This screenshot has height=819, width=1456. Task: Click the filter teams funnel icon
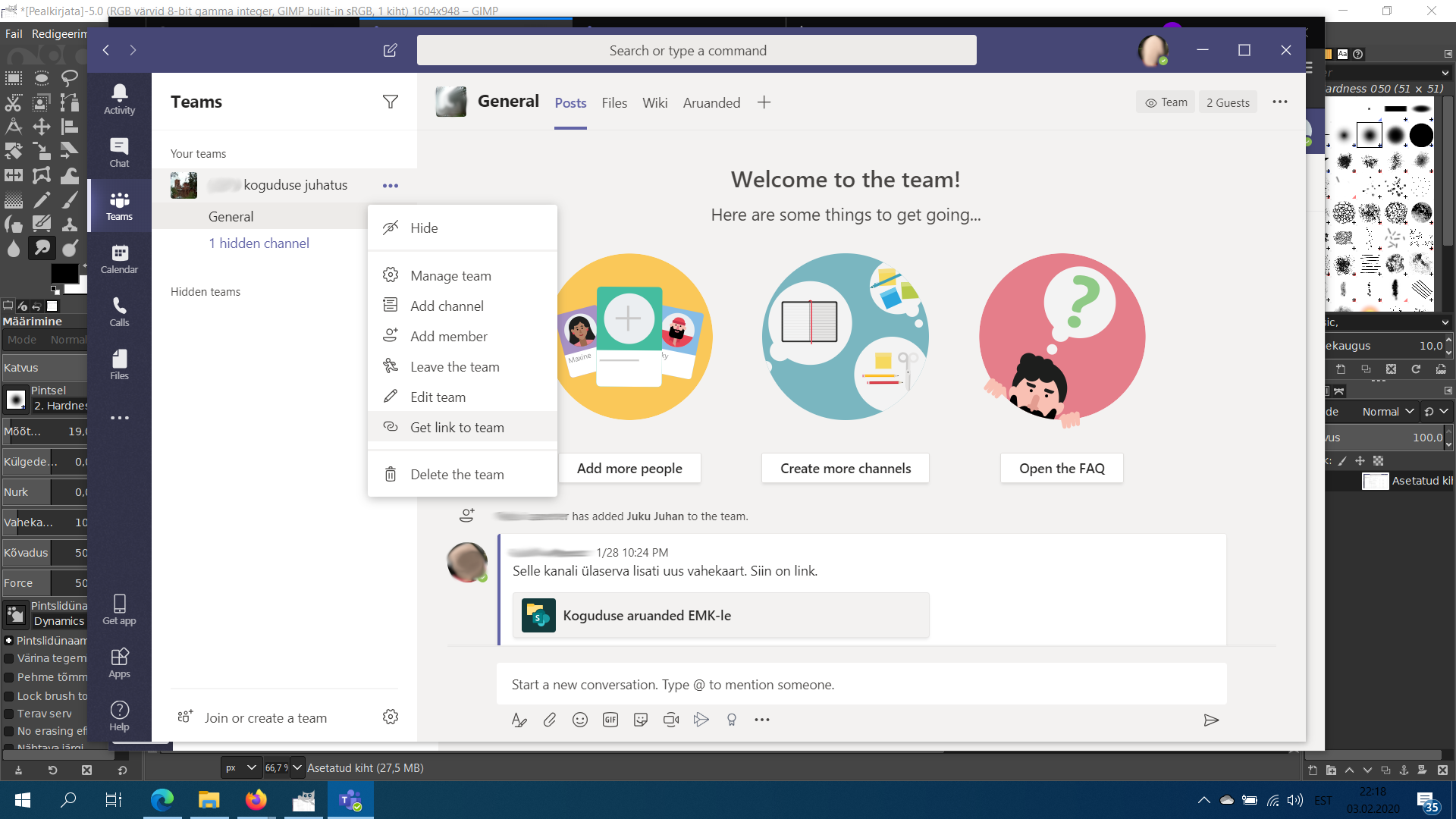[x=390, y=102]
